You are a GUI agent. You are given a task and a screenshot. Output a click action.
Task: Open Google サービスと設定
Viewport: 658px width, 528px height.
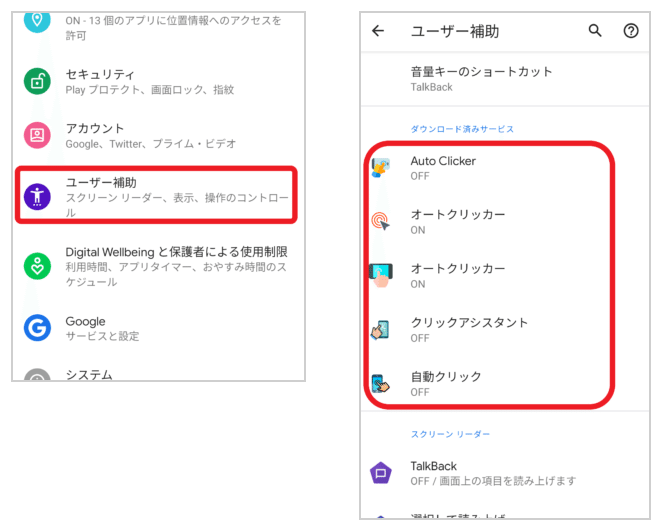[158, 328]
